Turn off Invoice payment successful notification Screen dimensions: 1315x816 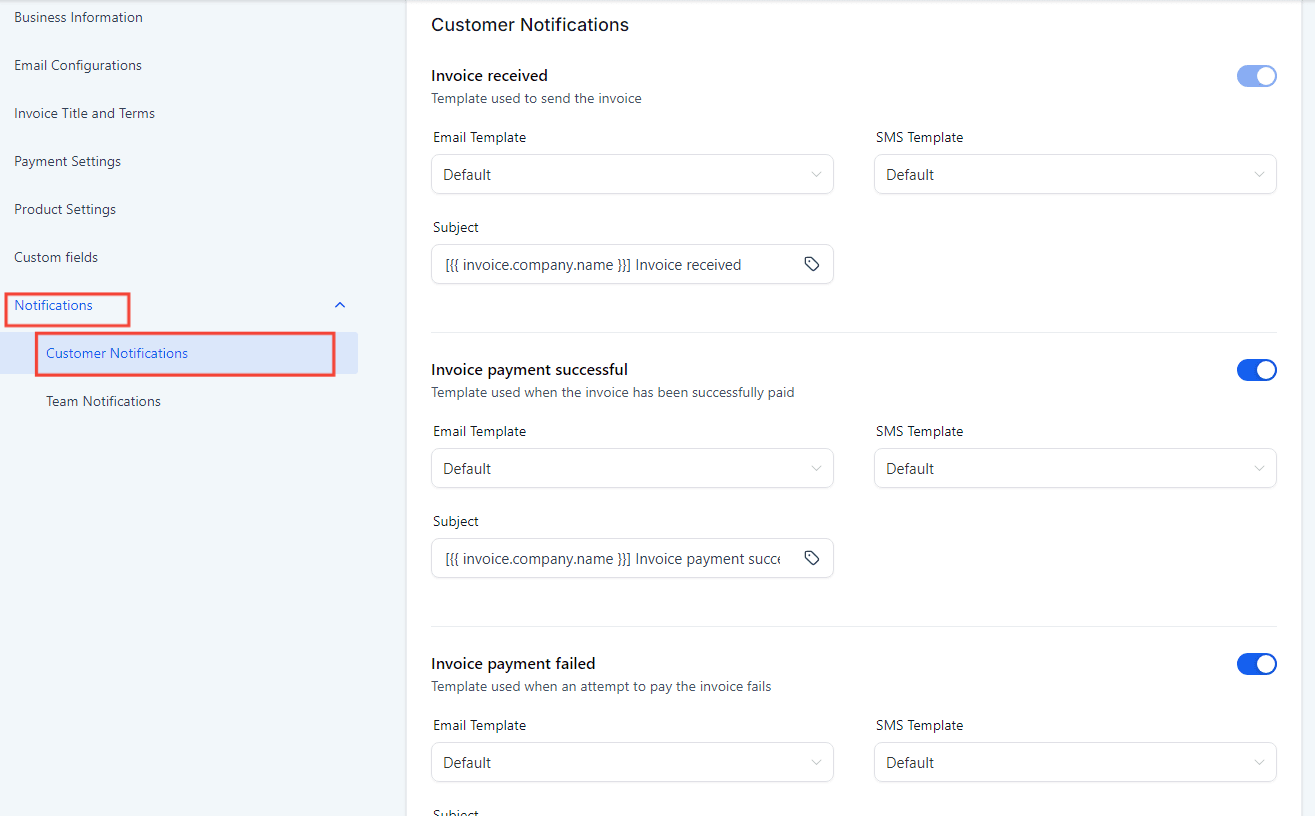[x=1256, y=369]
